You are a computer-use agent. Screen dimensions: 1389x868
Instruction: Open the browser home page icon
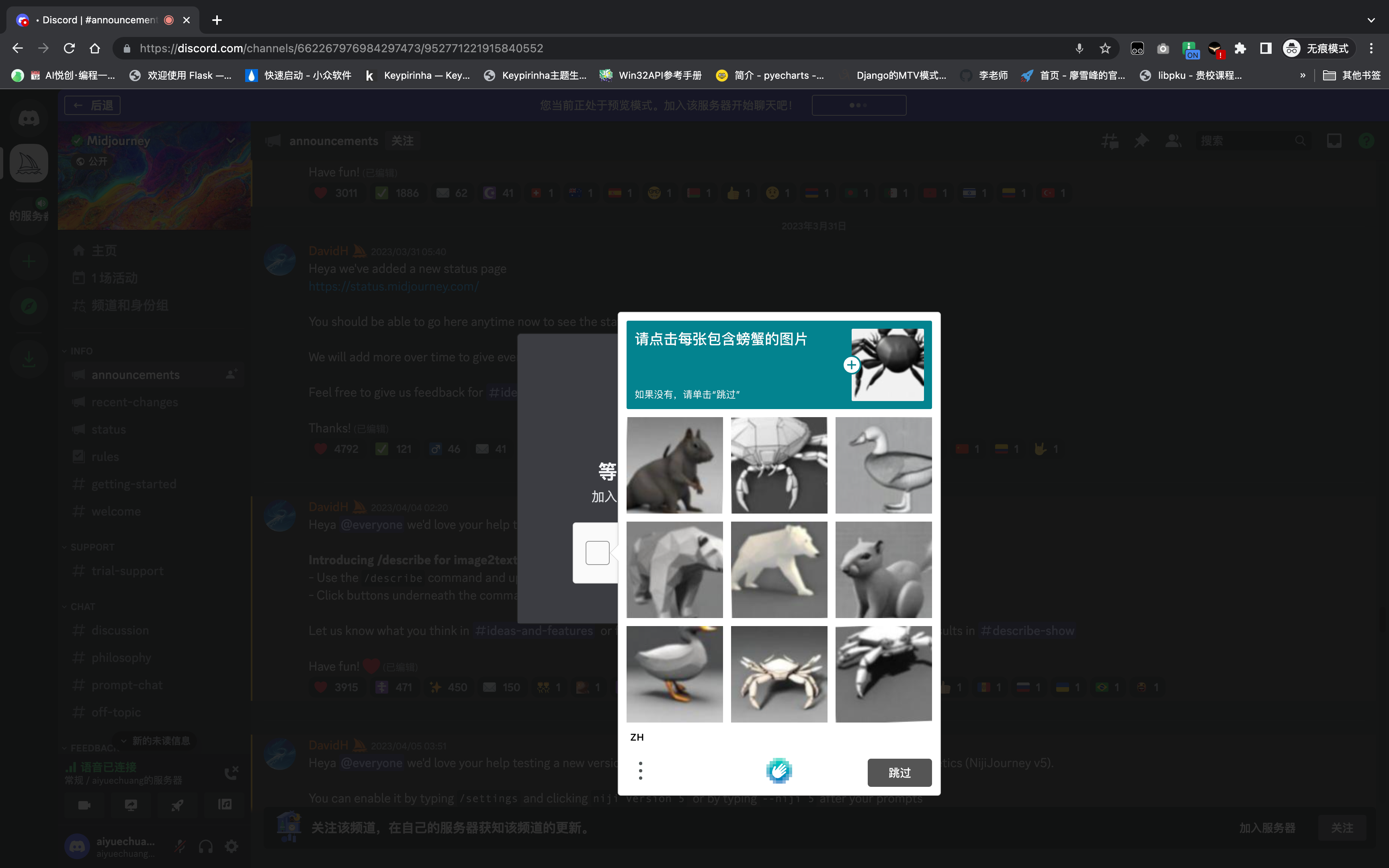[95, 48]
